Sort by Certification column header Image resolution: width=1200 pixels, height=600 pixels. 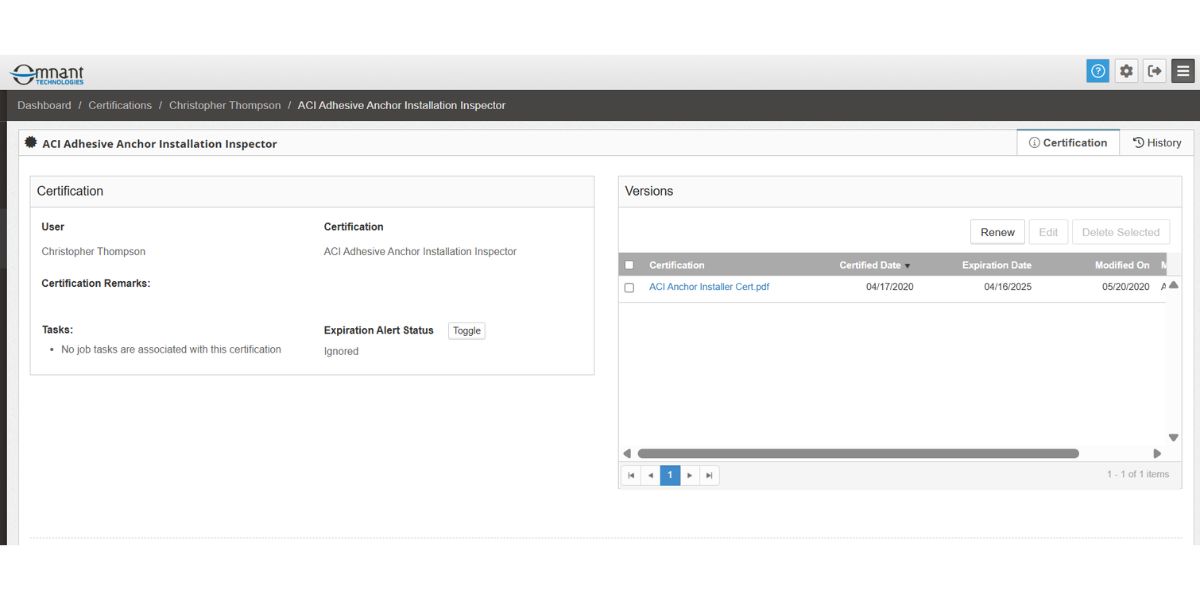[677, 265]
